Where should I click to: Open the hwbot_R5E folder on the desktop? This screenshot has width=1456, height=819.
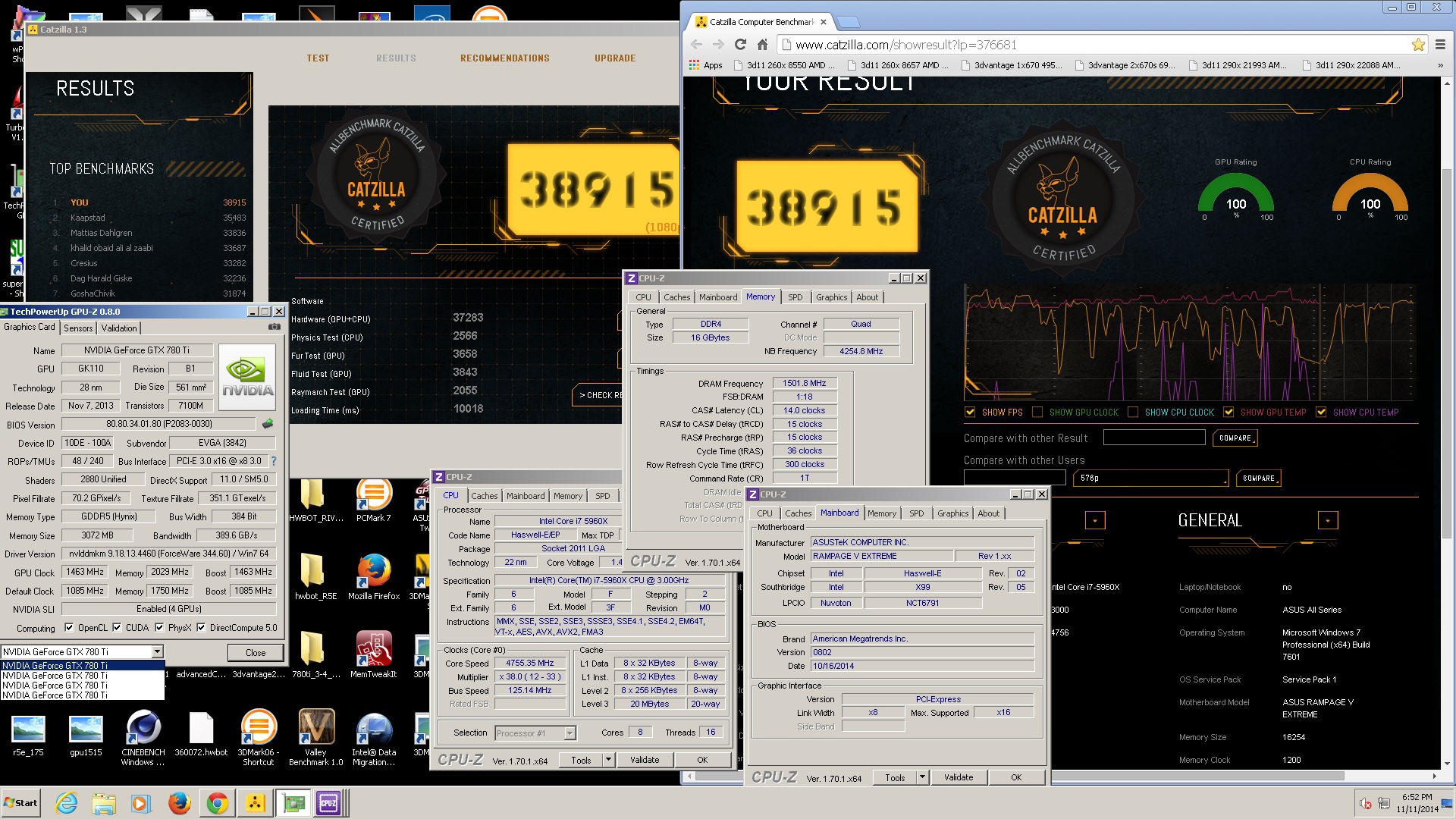click(x=316, y=578)
